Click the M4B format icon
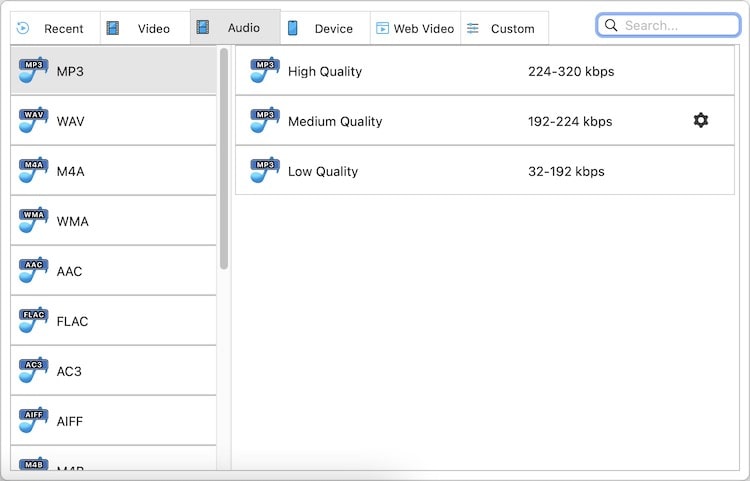 (x=33, y=463)
